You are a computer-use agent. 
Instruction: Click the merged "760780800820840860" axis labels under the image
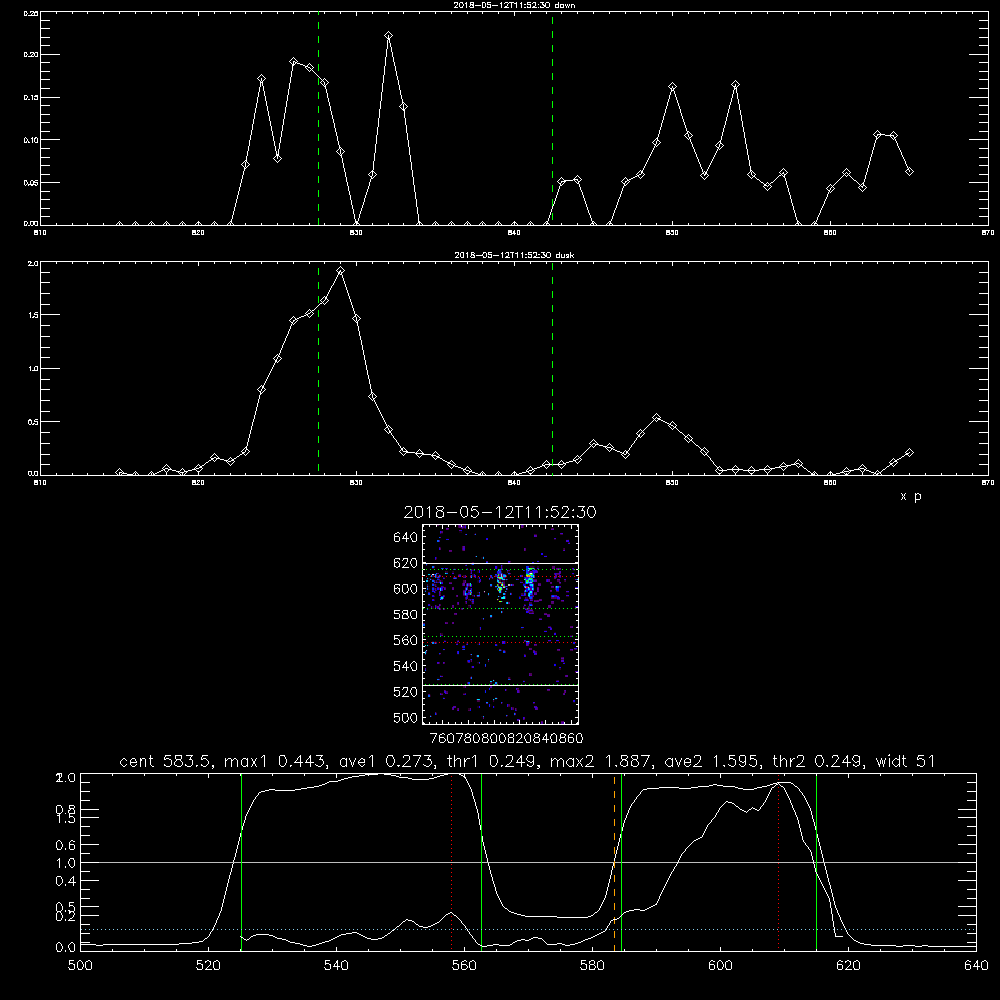pos(506,739)
